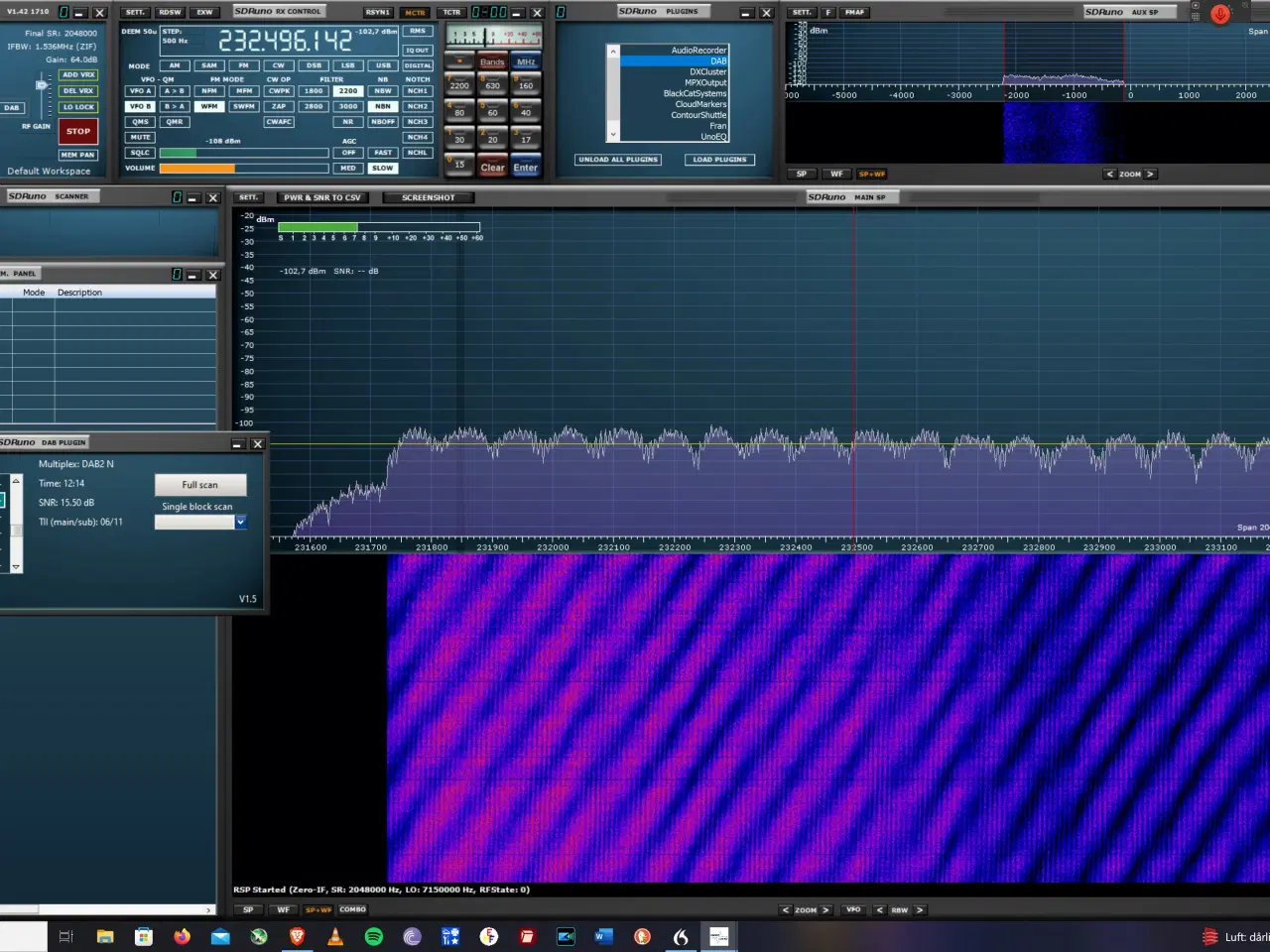The height and width of the screenshot is (952, 1270).
Task: Click UNLOAD ALL PLUGINS
Action: pyautogui.click(x=618, y=159)
